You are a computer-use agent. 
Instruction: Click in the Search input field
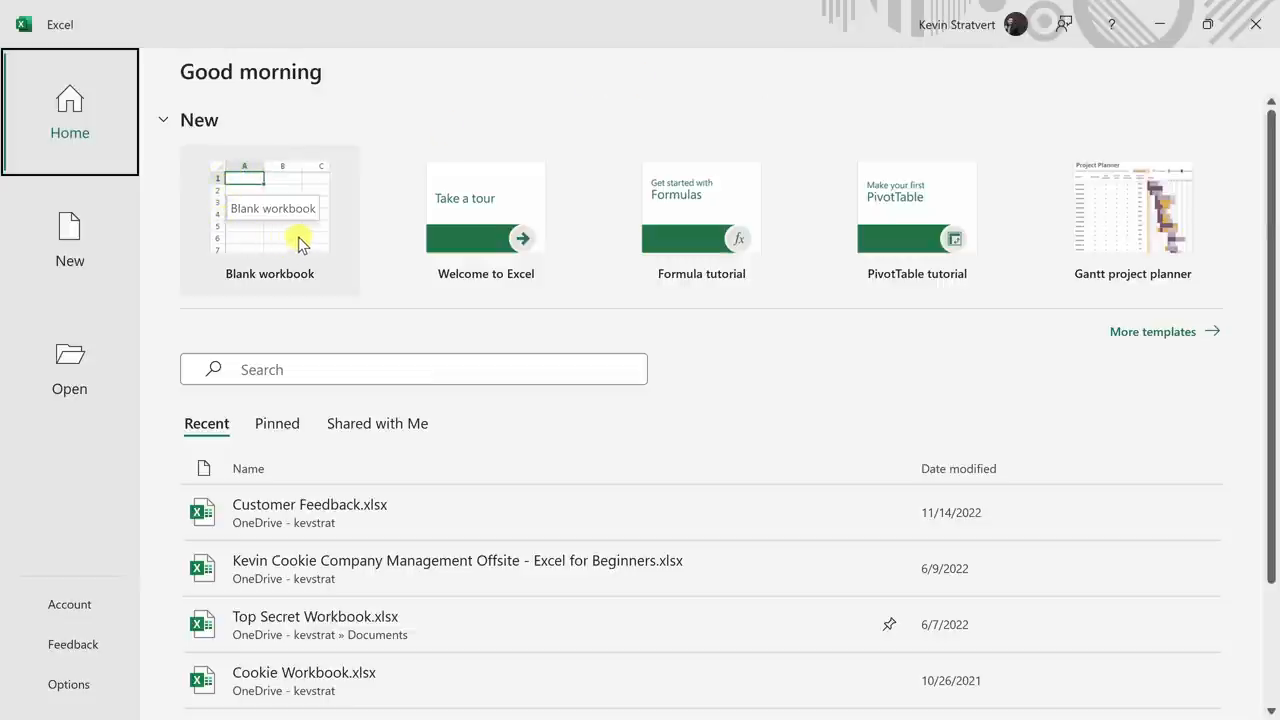tap(430, 369)
